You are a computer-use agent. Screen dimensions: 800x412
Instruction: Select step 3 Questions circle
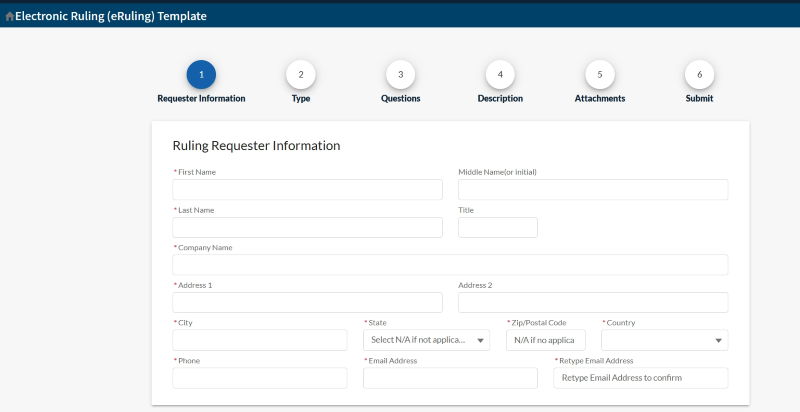(x=400, y=75)
